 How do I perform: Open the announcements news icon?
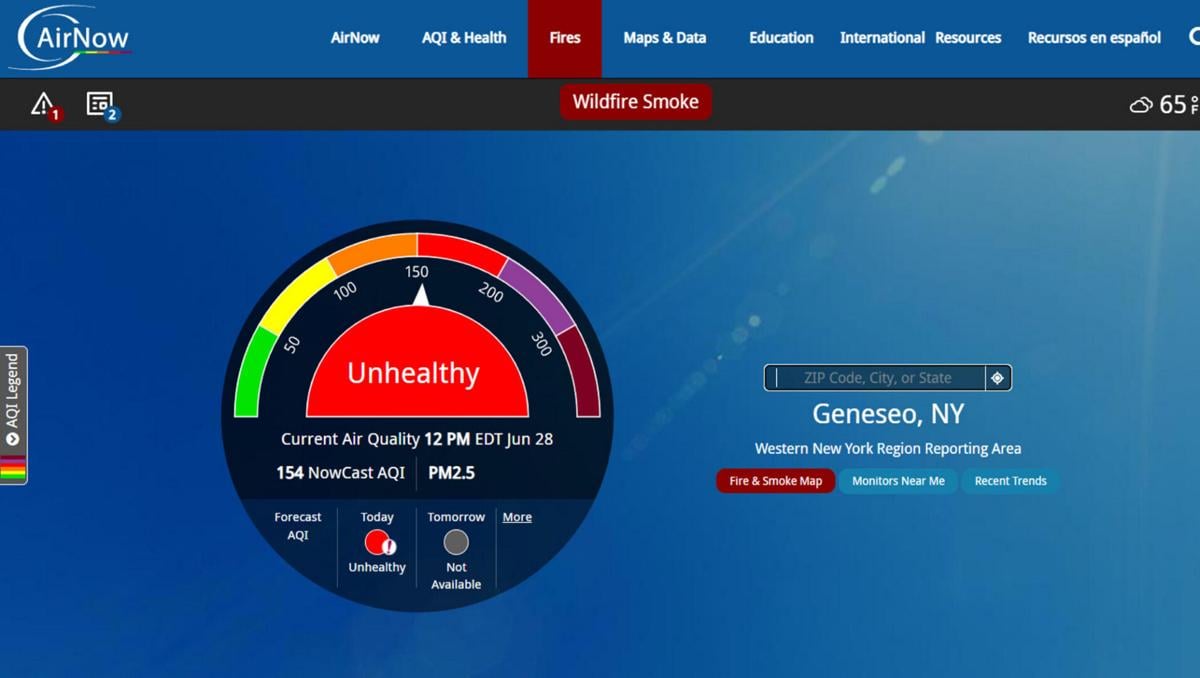tap(102, 104)
